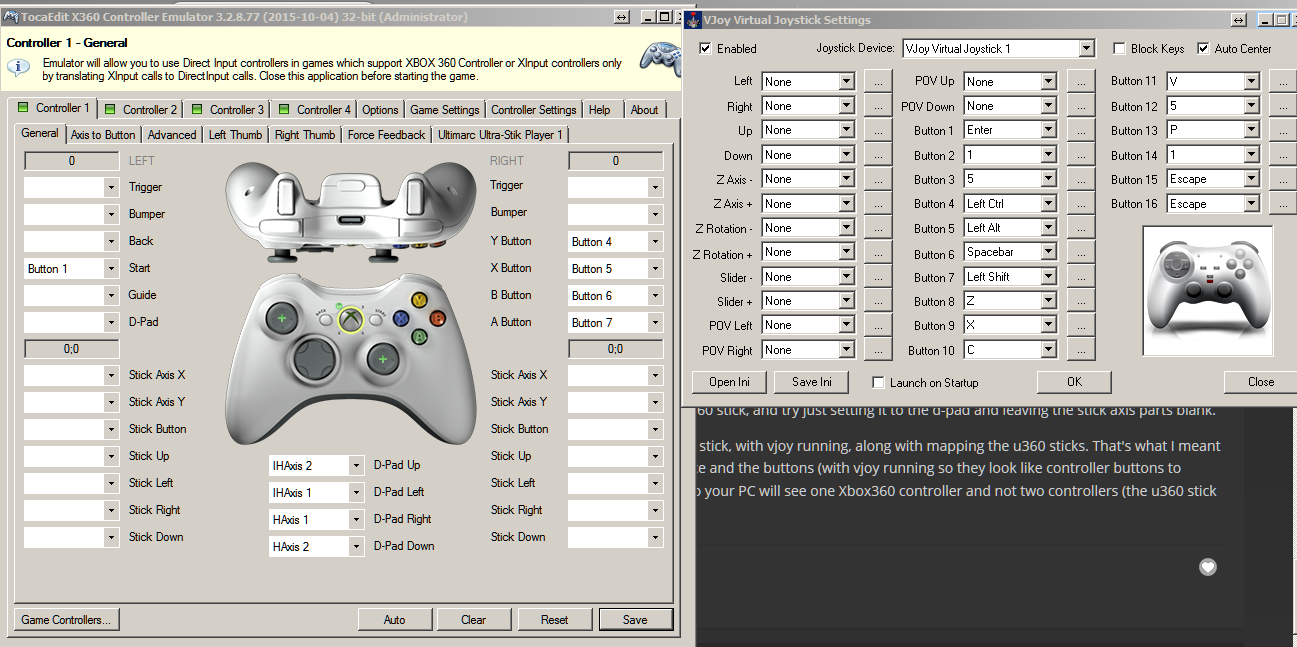Image resolution: width=1297 pixels, height=647 pixels.
Task: Expand the Guide dropdown in TocaEdit
Action: pos(111,295)
